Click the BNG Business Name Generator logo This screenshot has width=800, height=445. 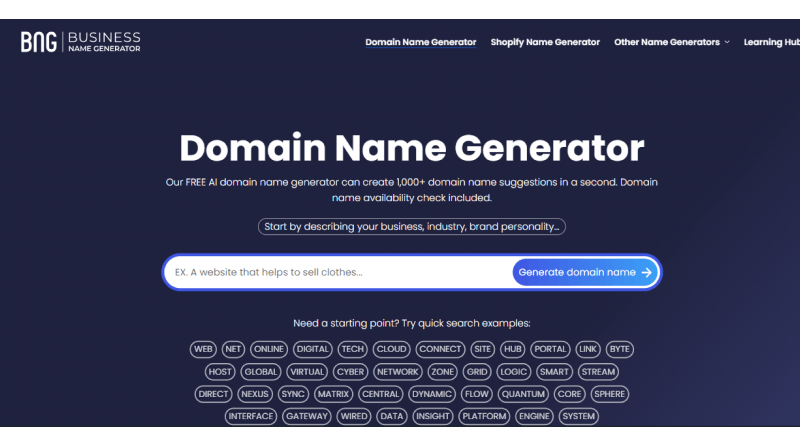point(81,42)
